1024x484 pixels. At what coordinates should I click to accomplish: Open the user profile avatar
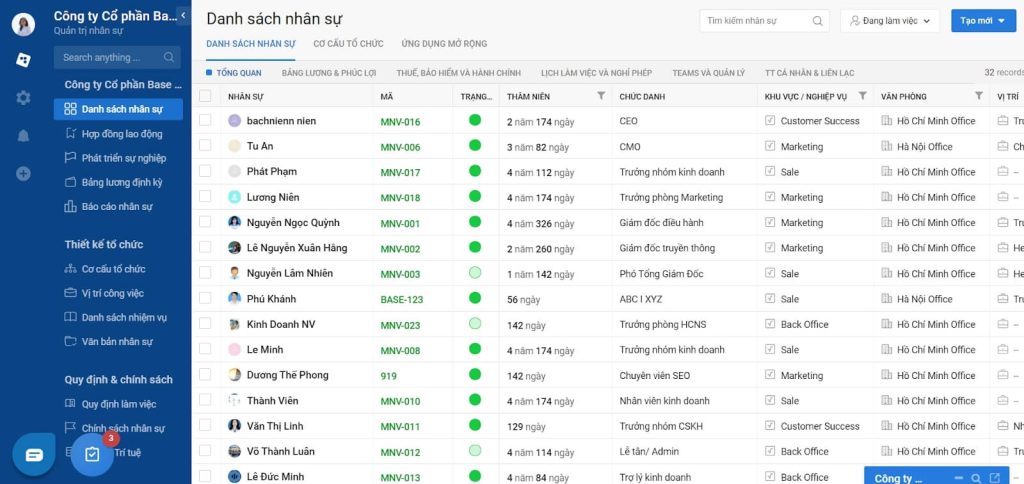pos(24,25)
